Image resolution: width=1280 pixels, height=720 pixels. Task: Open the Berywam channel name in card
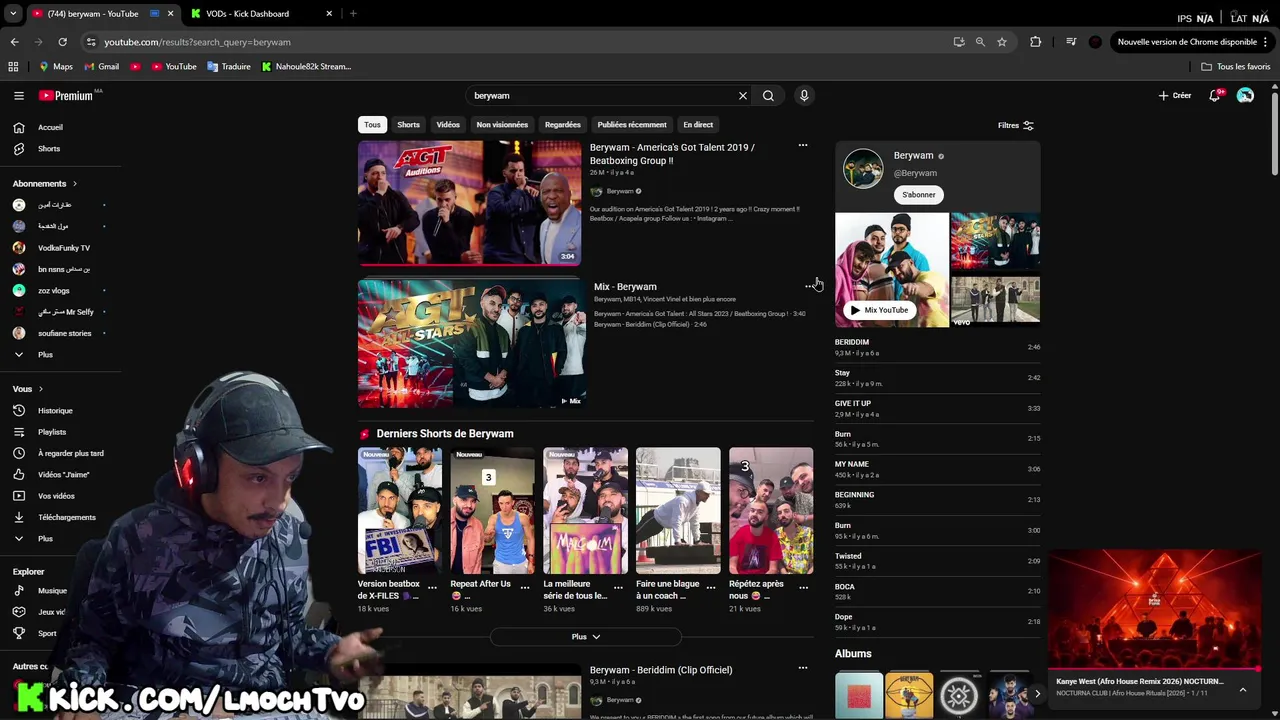point(913,156)
